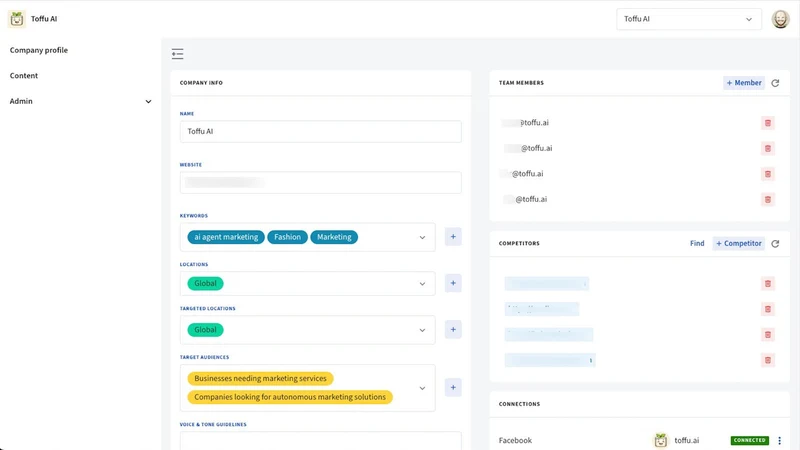
Task: Refresh the Competitors list
Action: click(x=775, y=244)
